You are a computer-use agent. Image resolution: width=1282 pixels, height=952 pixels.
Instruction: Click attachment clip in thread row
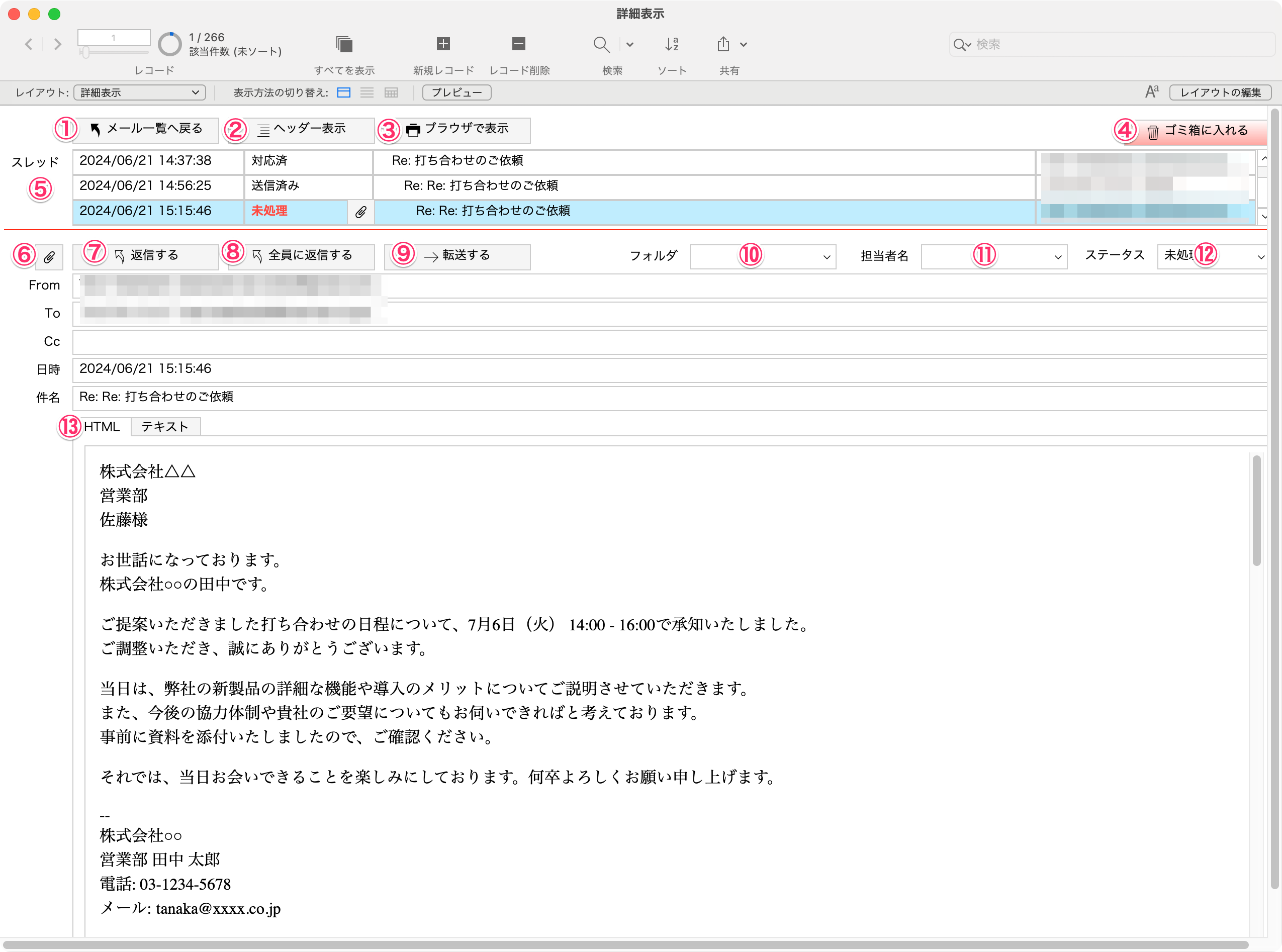(x=361, y=212)
